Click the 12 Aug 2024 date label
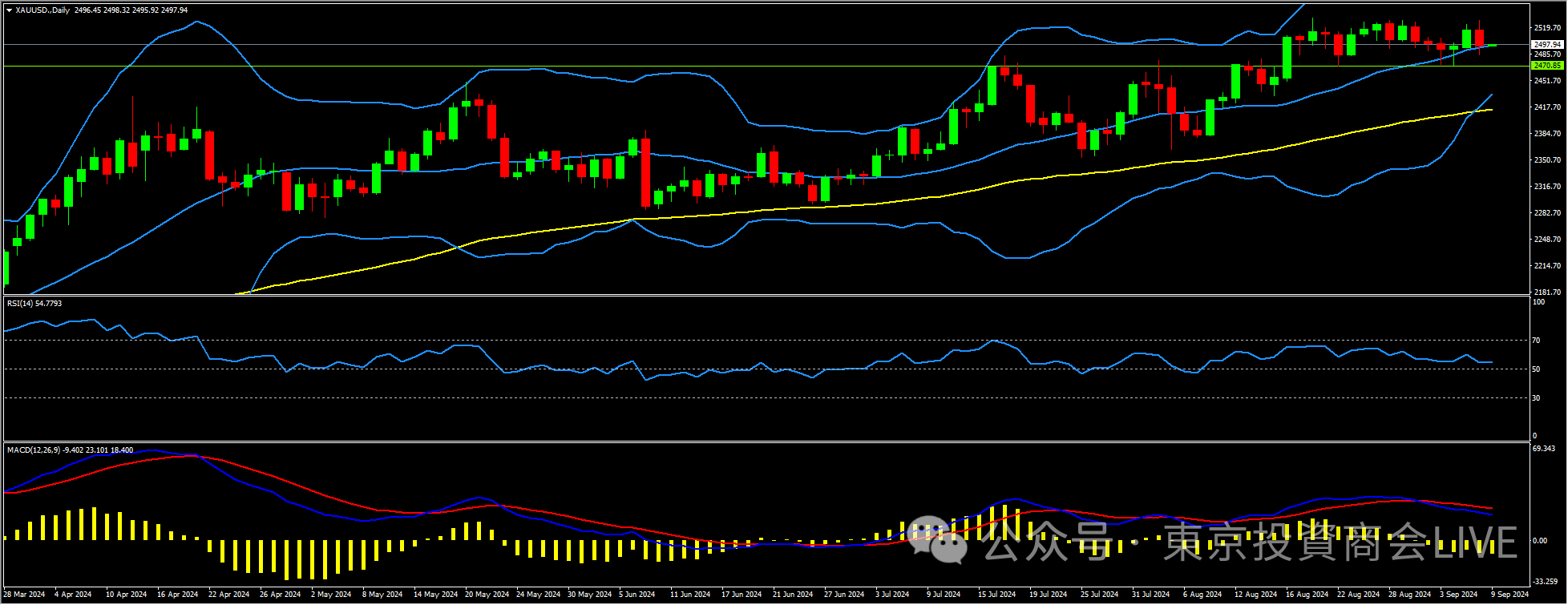Viewport: 1568px width, 605px height. click(x=1255, y=595)
